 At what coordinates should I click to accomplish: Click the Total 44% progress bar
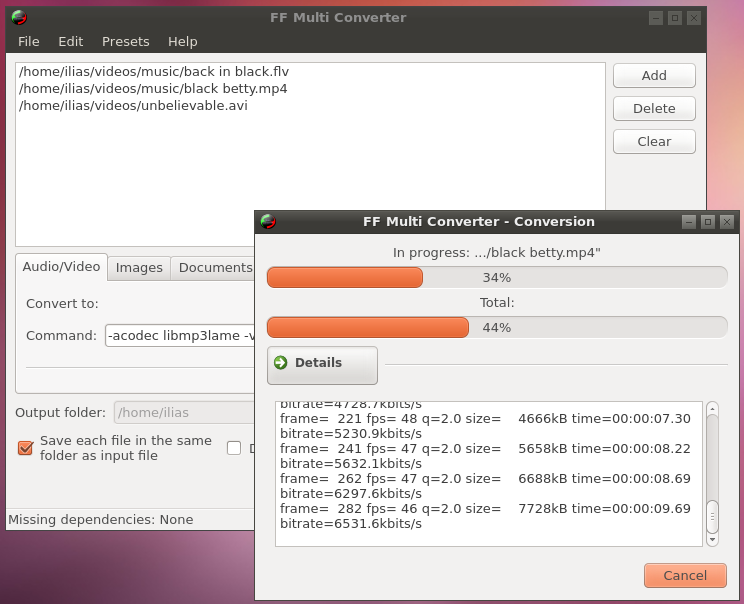point(497,328)
